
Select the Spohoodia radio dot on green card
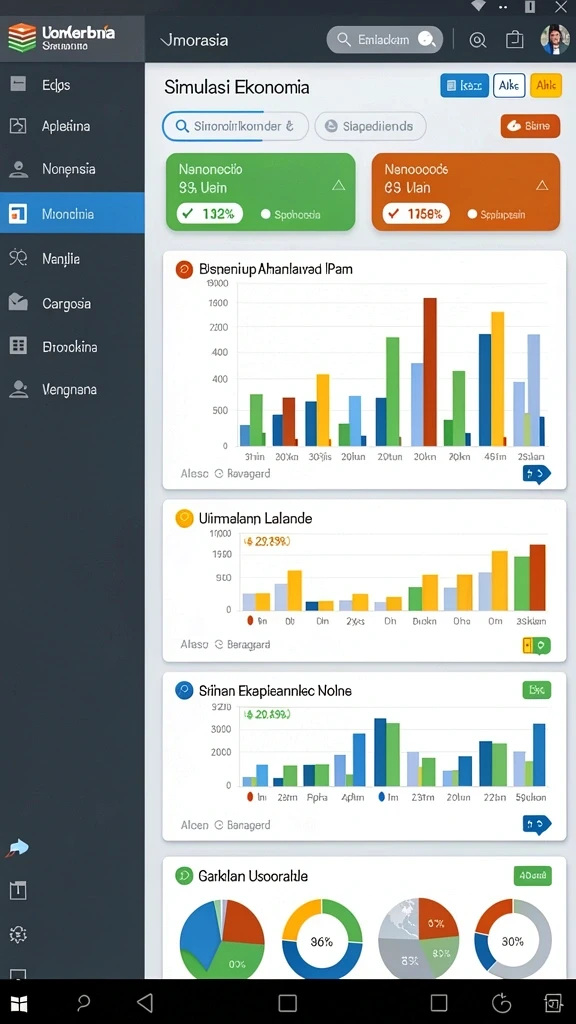pos(265,214)
